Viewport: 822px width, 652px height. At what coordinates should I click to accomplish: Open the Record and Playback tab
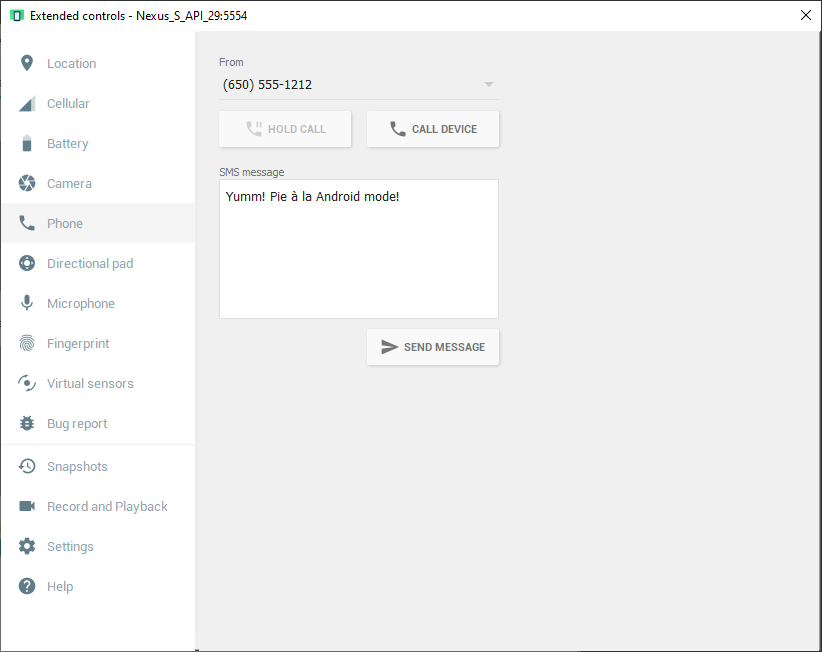click(x=107, y=507)
